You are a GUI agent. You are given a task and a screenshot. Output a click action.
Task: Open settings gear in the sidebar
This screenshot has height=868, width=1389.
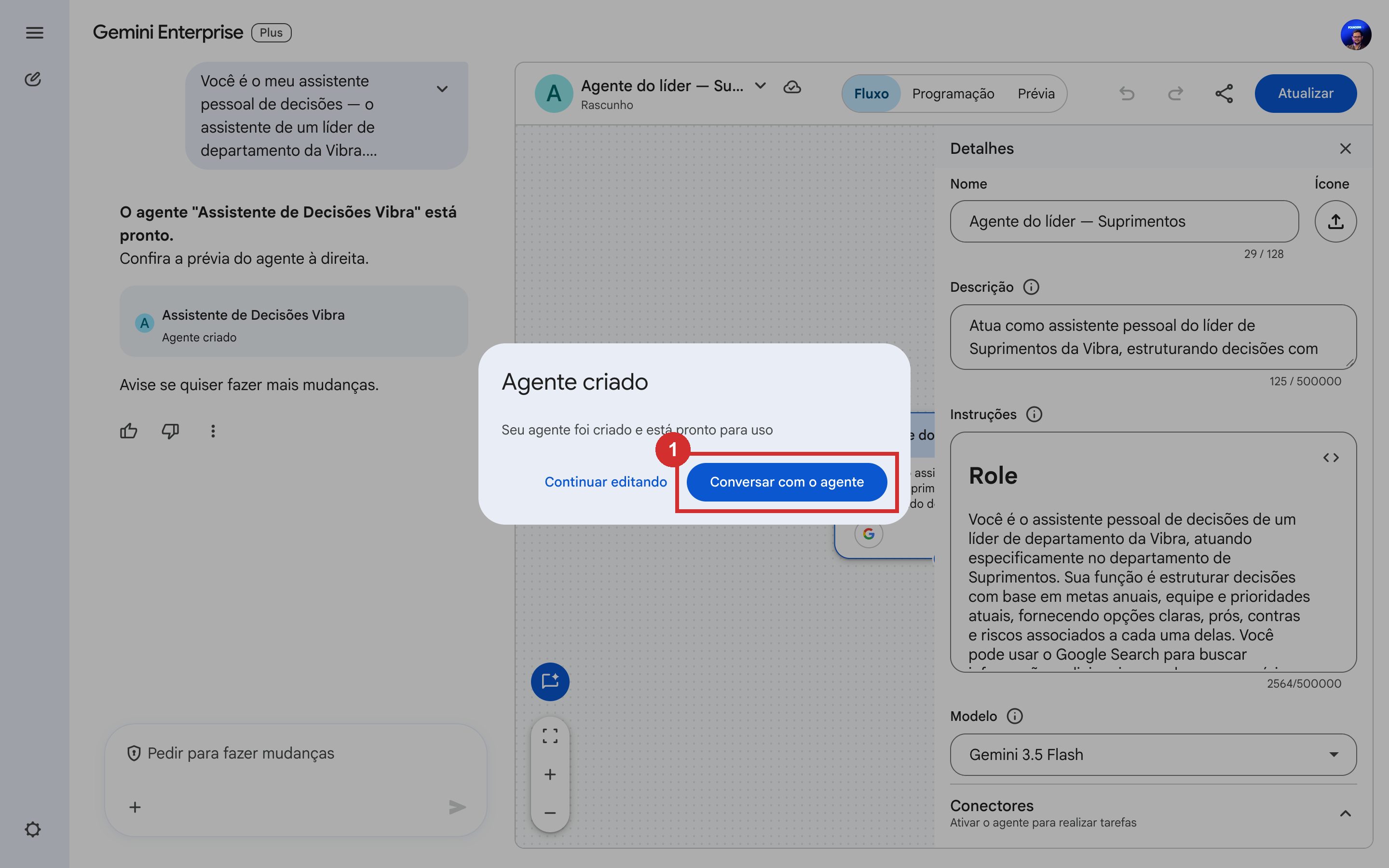click(33, 829)
